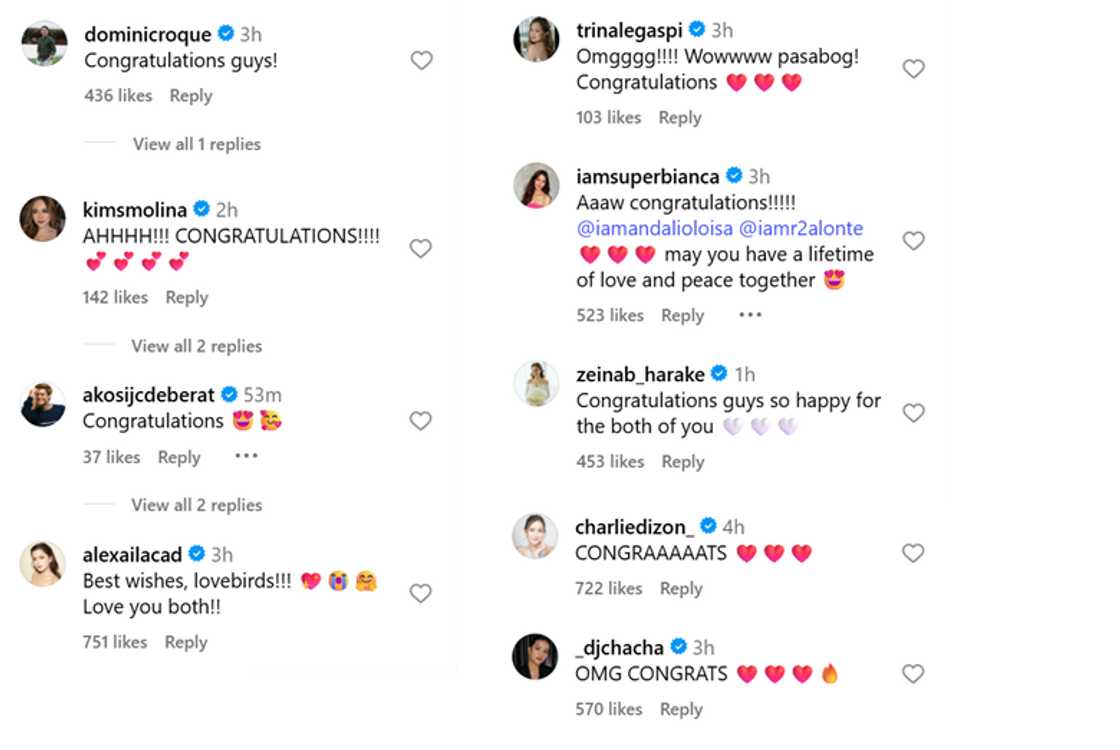Toggle the like heart on _djchacha's comment
This screenshot has width=1120, height=750.
tap(913, 674)
